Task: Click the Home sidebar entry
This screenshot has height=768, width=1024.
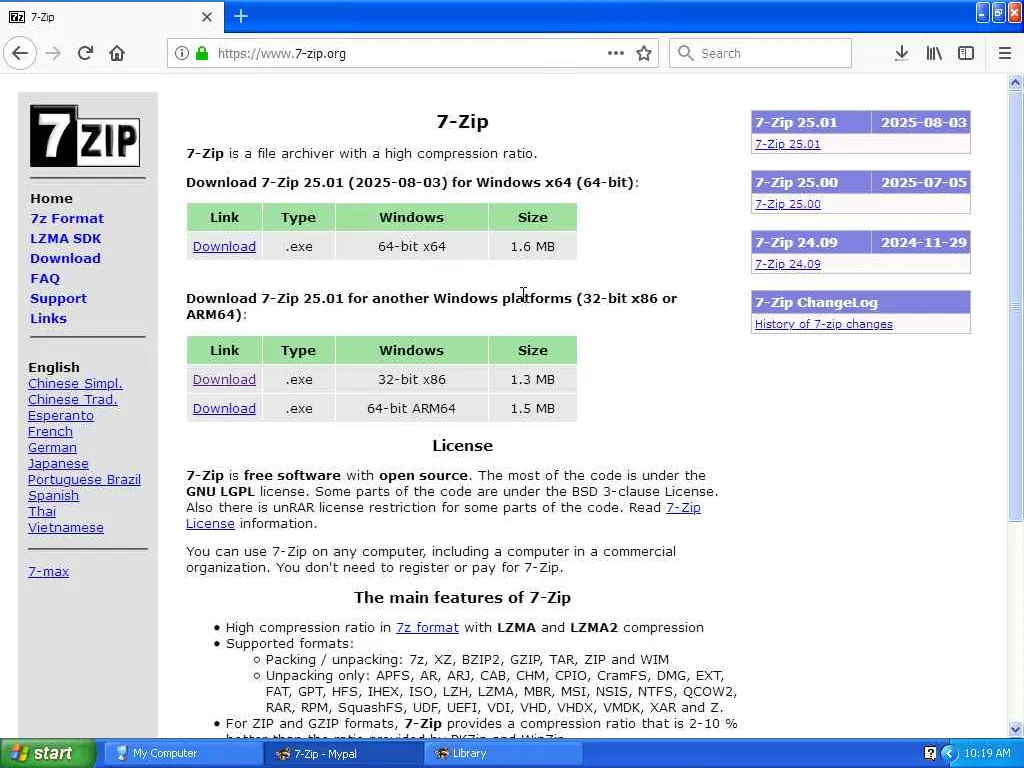Action: tap(51, 199)
